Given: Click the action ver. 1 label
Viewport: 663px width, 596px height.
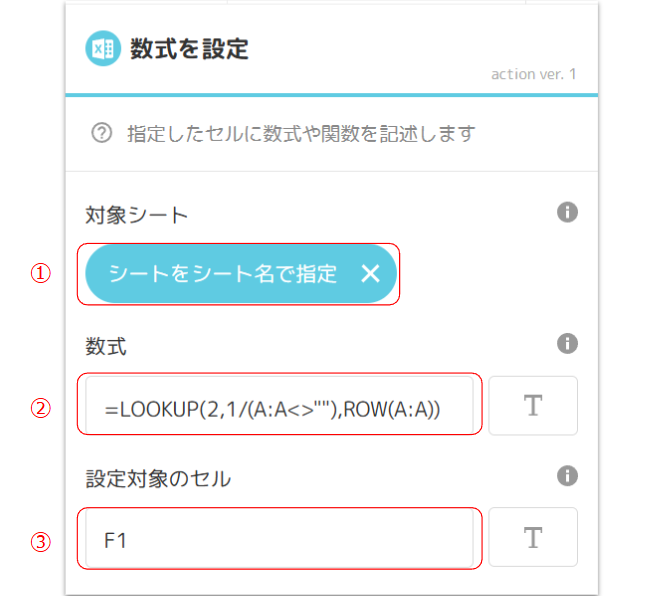Looking at the screenshot, I should pyautogui.click(x=534, y=74).
